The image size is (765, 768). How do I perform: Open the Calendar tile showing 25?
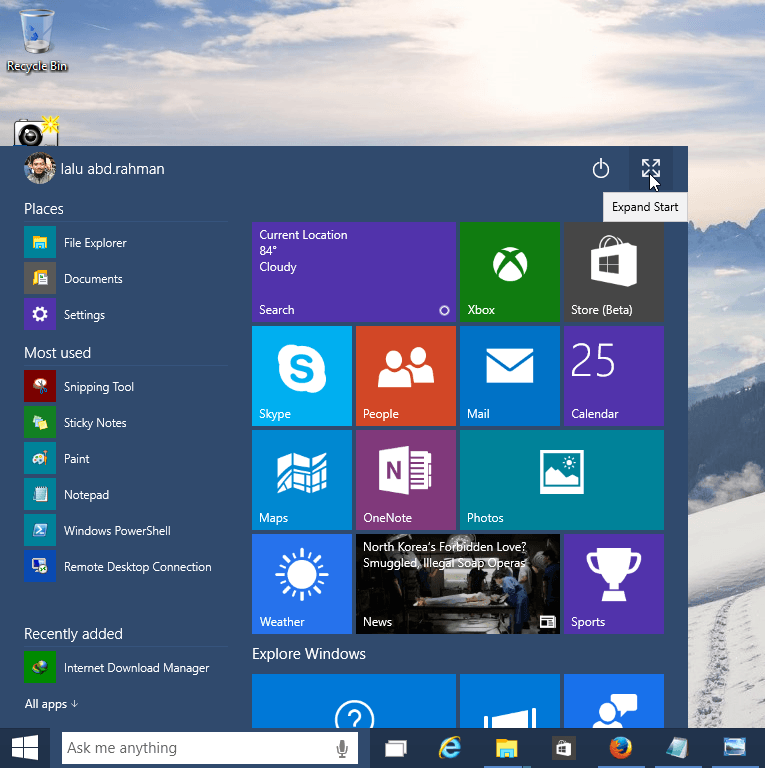point(614,376)
